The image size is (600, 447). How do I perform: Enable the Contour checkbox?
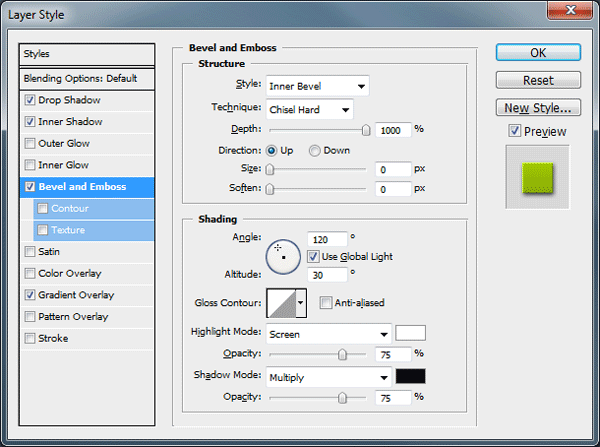click(42, 209)
